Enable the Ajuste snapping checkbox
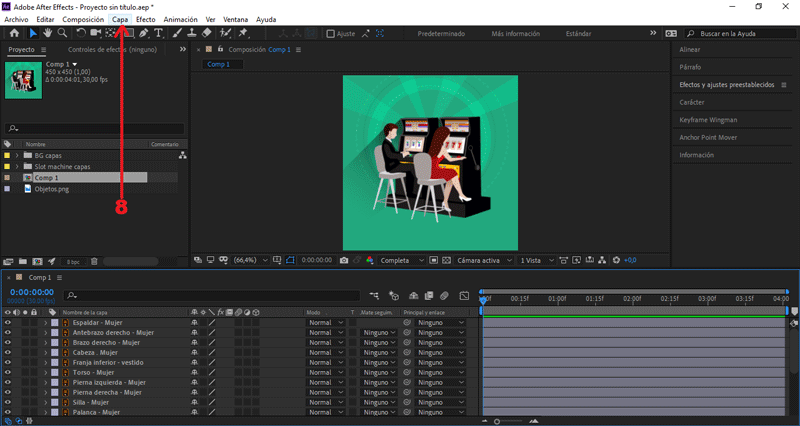Viewport: 800px width, 426px height. point(331,33)
